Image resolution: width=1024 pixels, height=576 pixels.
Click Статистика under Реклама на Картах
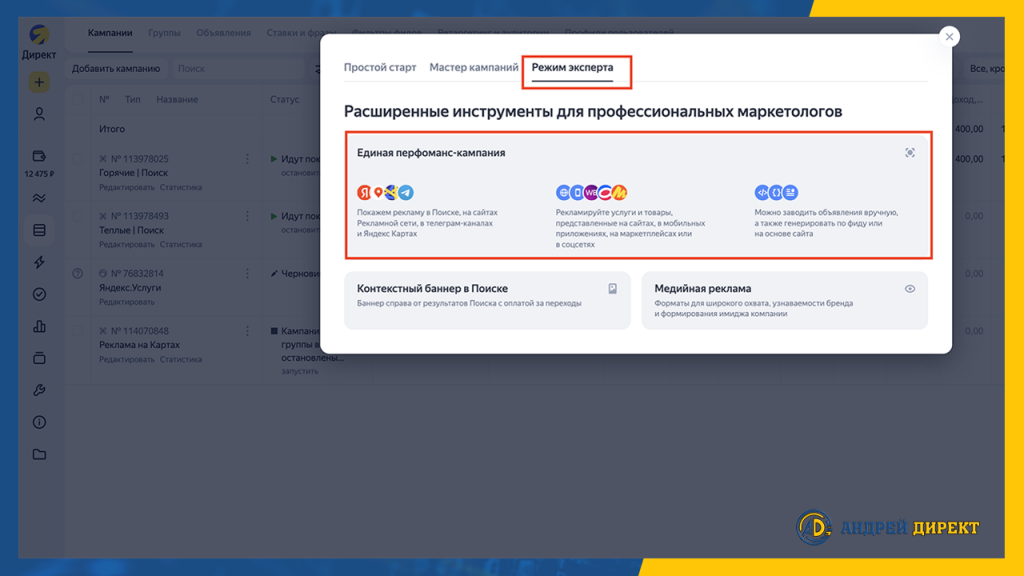click(181, 360)
